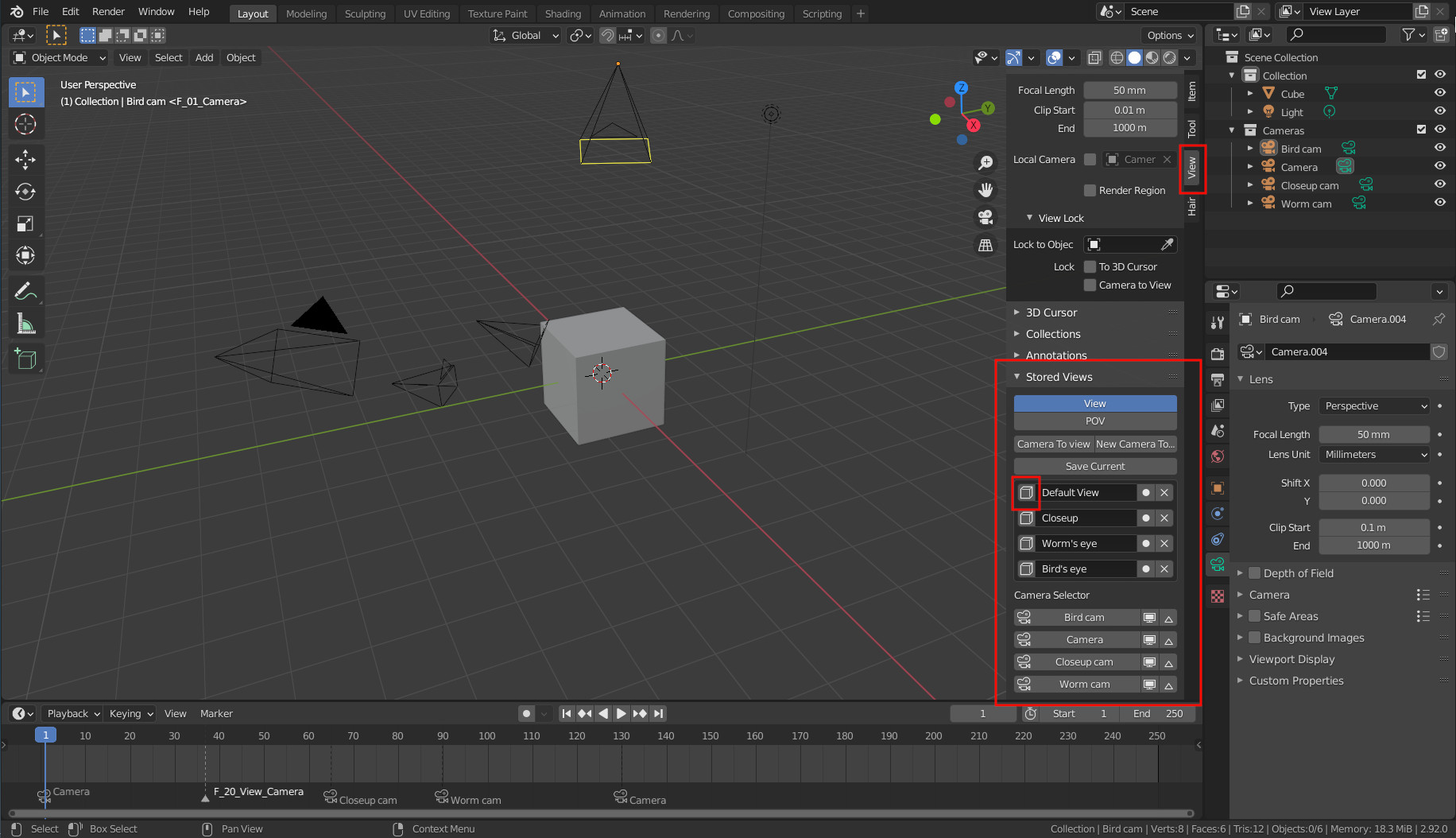The width and height of the screenshot is (1456, 838).
Task: Open the Render menu
Action: (108, 12)
